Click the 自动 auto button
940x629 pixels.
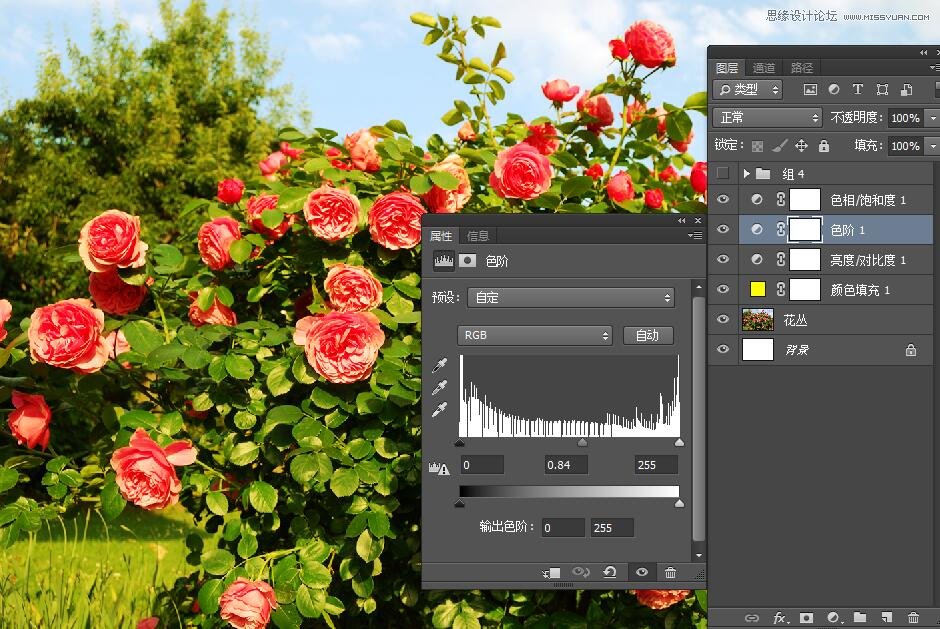click(x=647, y=335)
